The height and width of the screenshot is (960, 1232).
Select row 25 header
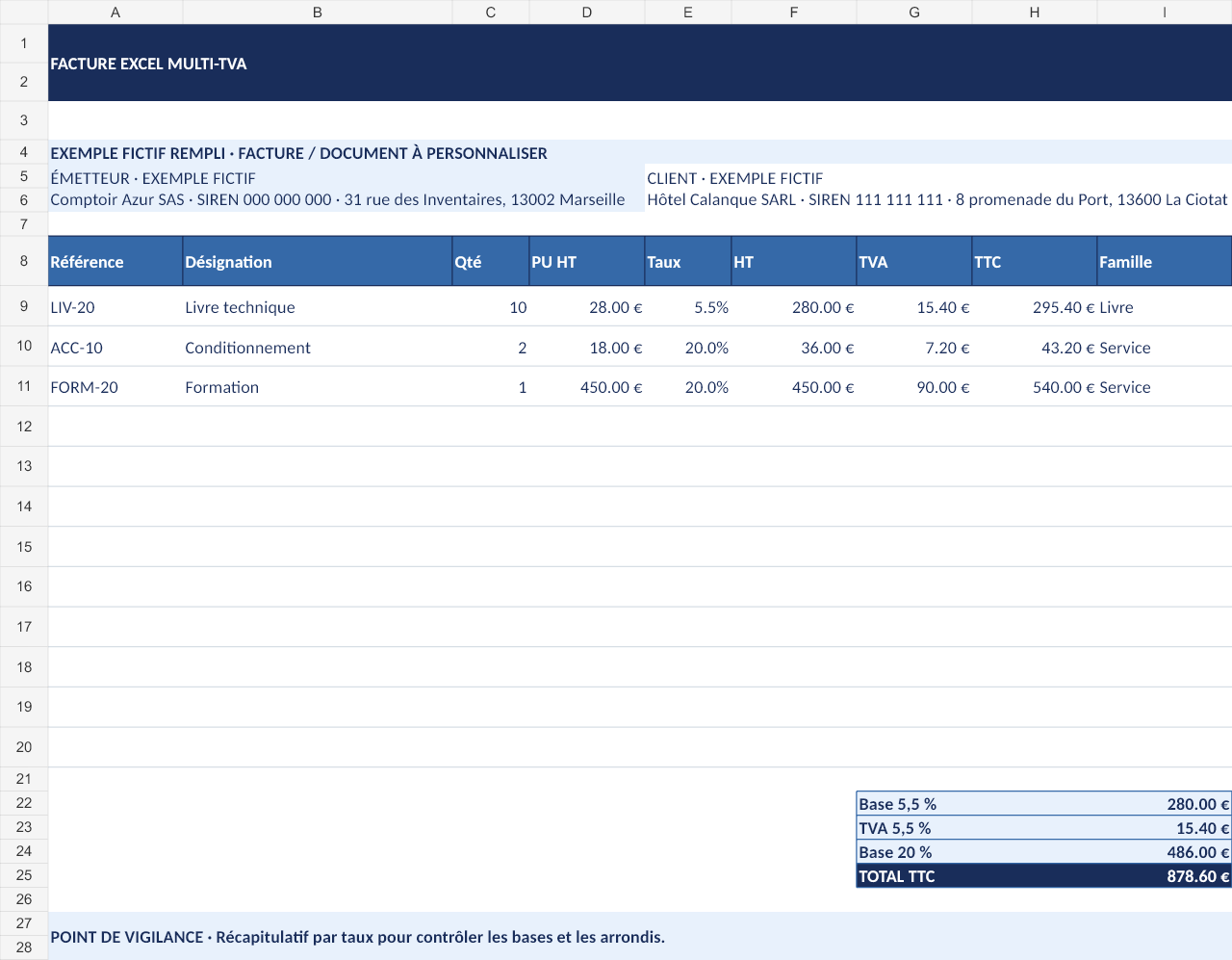tap(24, 875)
